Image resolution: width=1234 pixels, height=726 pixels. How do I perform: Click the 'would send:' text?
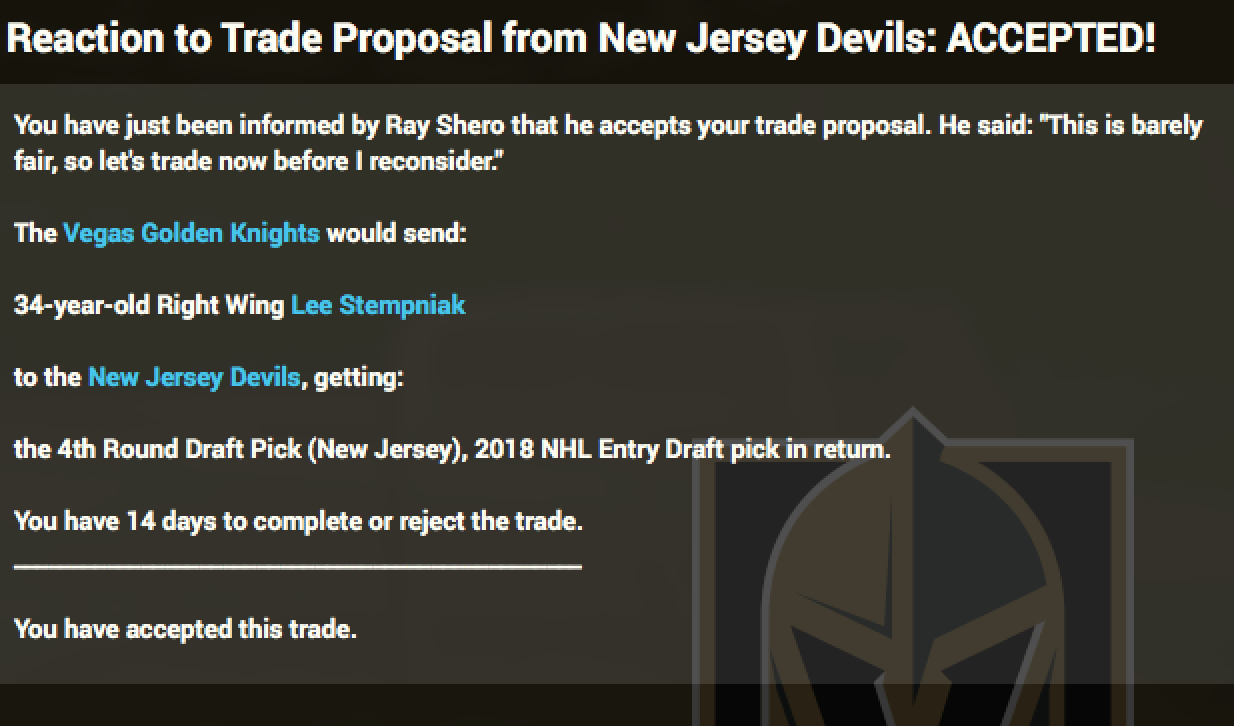tap(396, 233)
